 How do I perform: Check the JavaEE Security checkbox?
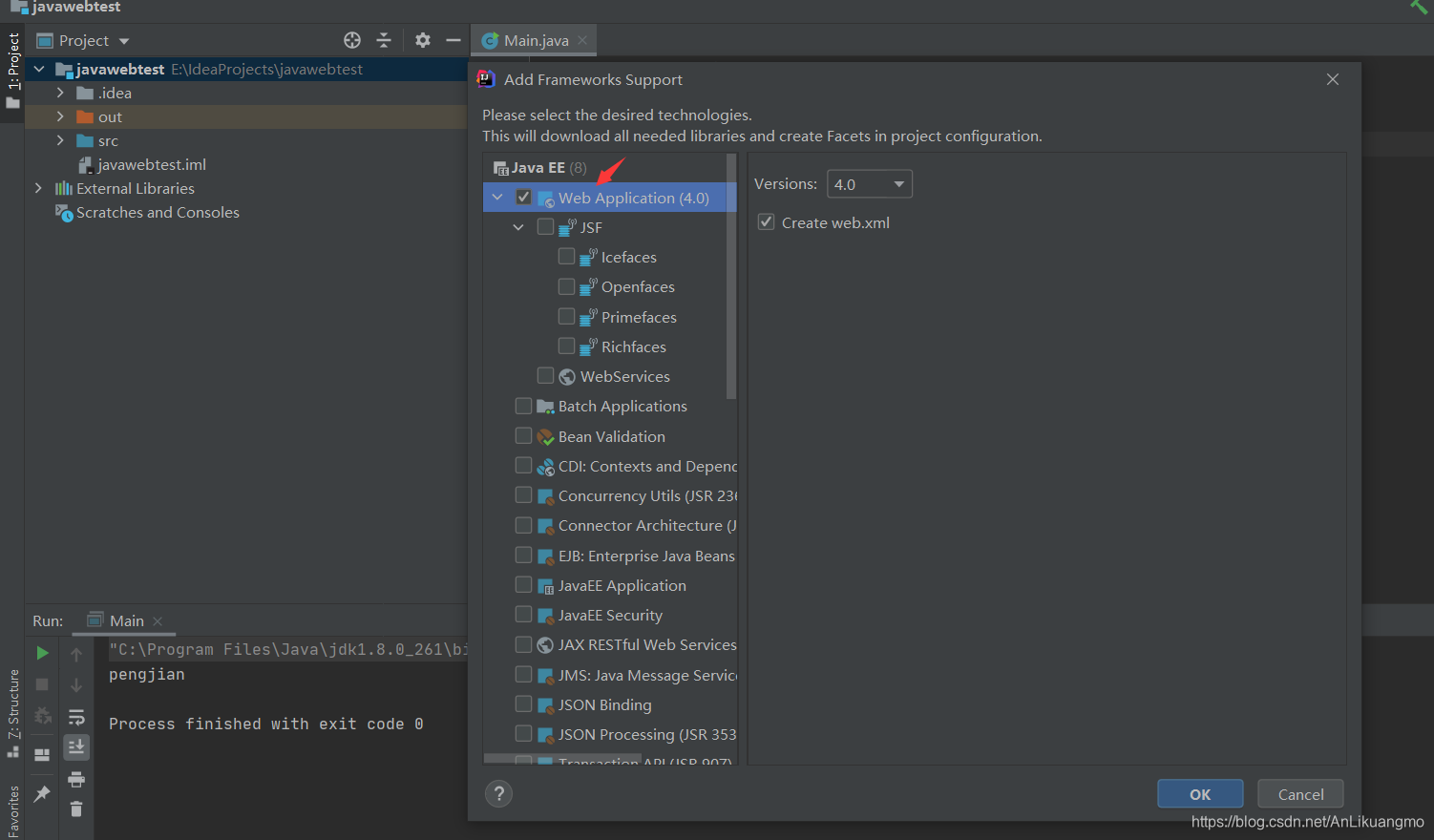[x=523, y=614]
